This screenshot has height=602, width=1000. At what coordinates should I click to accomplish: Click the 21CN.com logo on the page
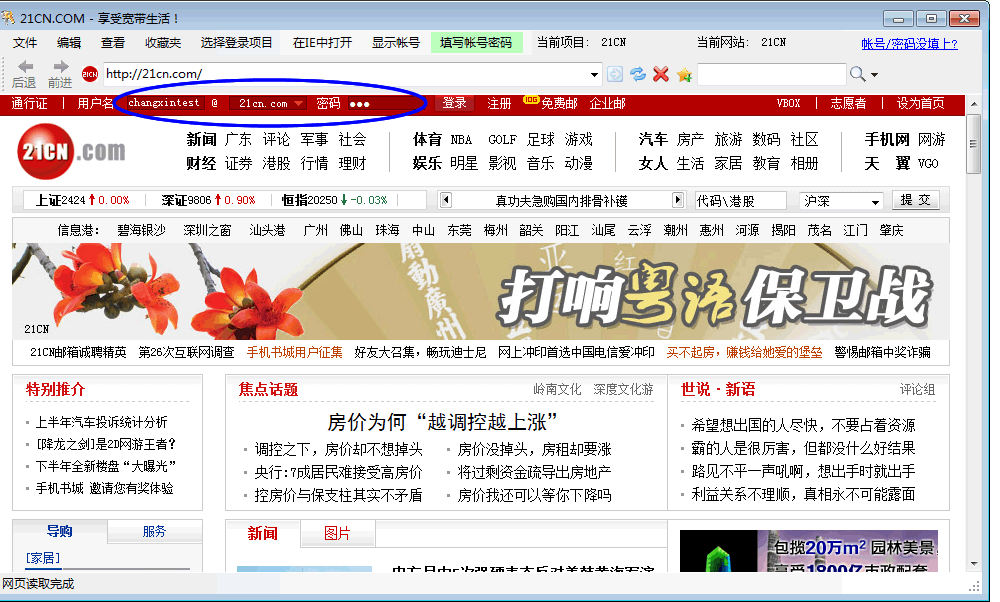[71, 151]
